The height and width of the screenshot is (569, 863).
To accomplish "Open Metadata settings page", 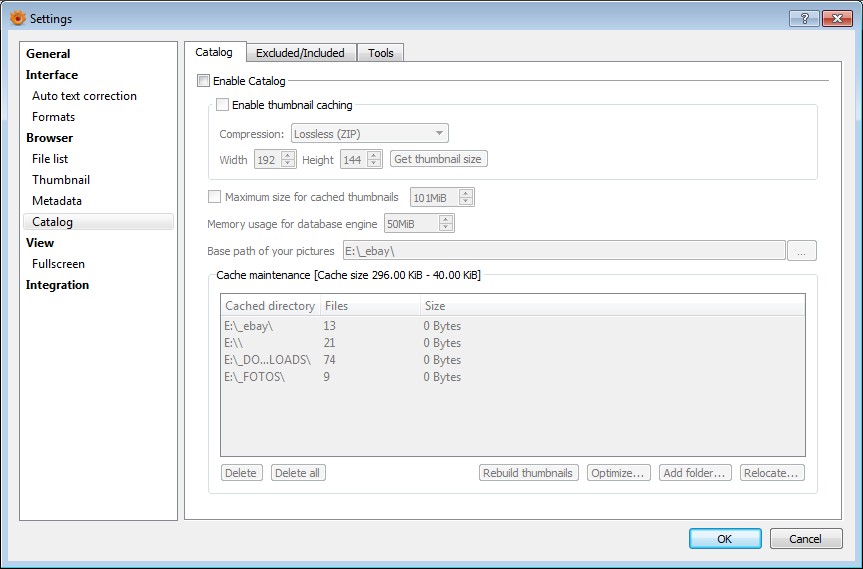I will [x=57, y=200].
